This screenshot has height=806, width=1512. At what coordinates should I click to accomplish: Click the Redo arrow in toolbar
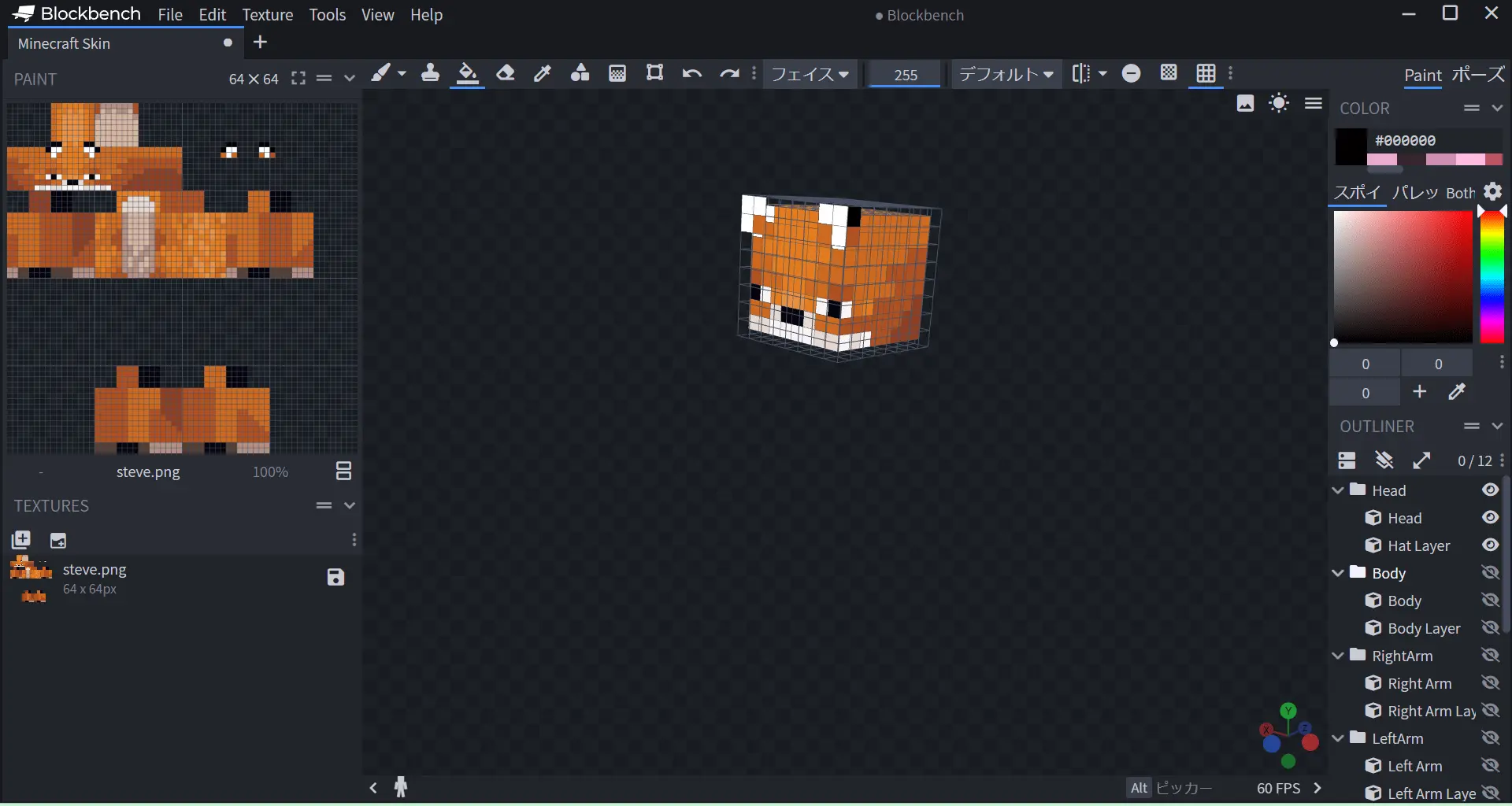(729, 74)
